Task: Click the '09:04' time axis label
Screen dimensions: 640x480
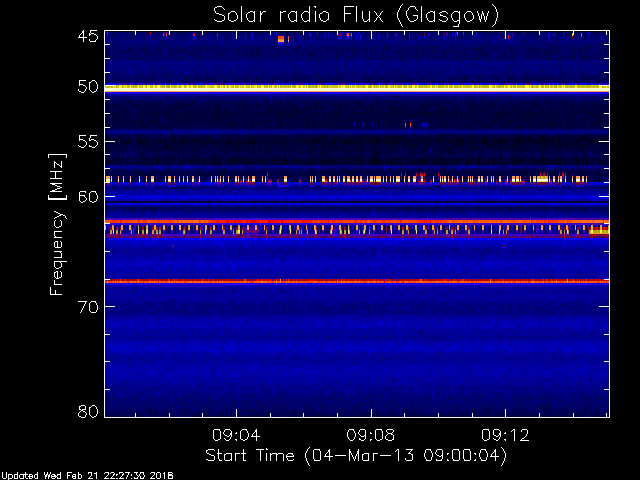Action: [236, 435]
